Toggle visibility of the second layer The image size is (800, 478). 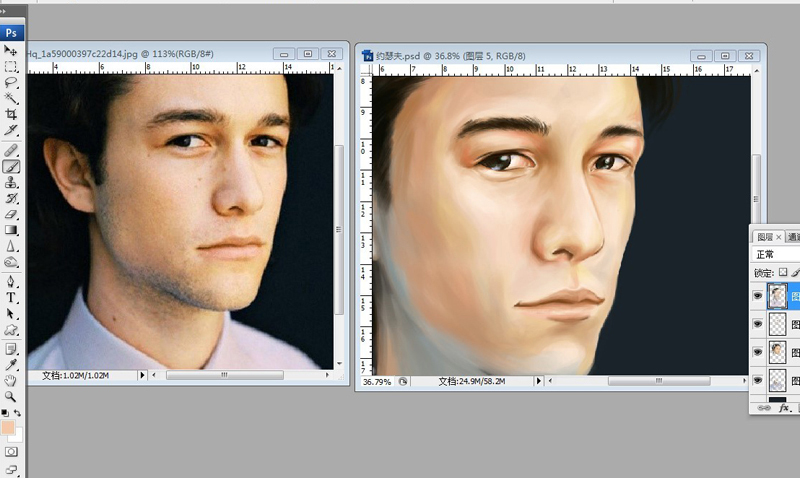pyautogui.click(x=758, y=324)
